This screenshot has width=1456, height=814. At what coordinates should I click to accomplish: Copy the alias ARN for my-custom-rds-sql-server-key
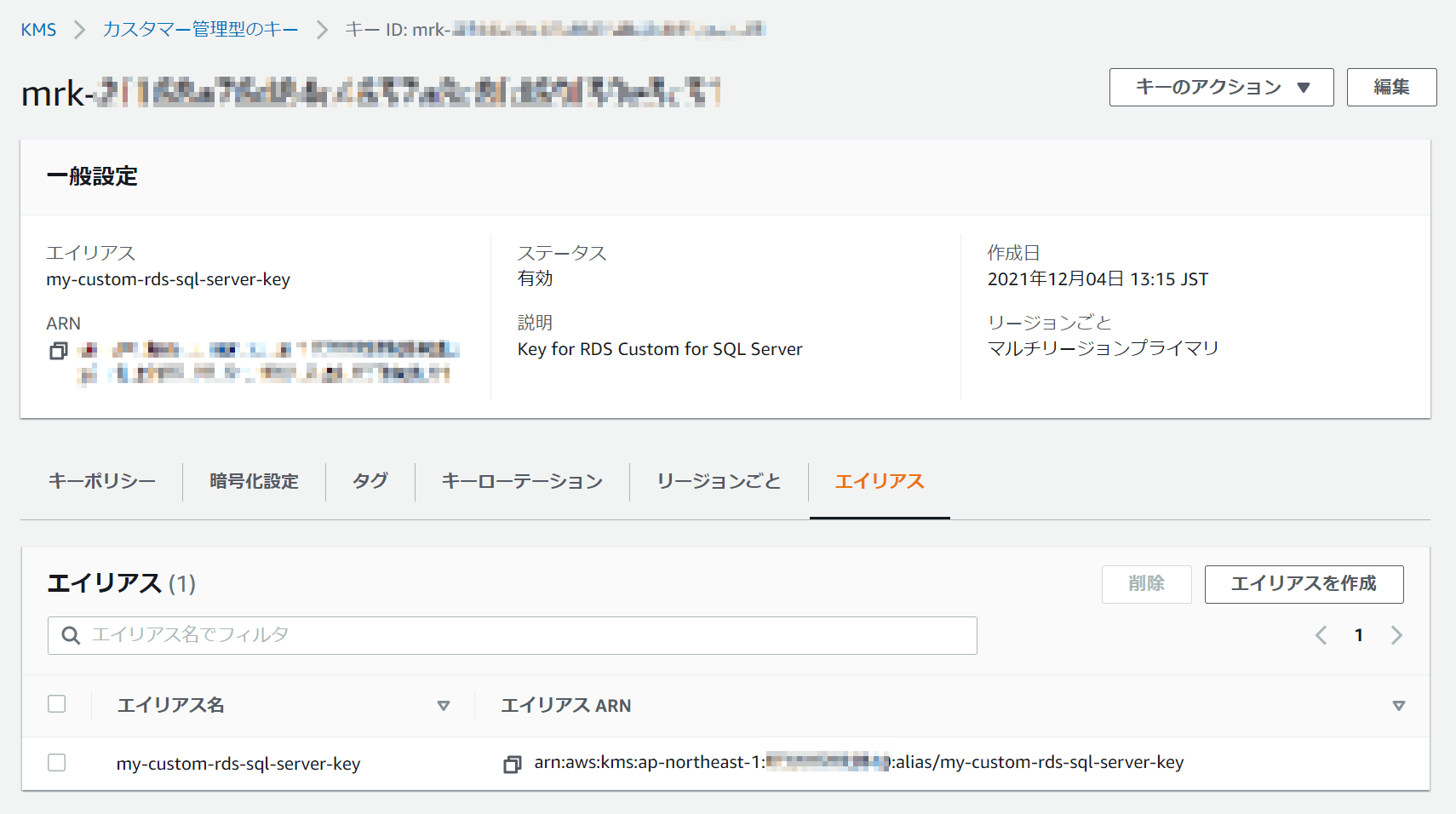tap(513, 764)
